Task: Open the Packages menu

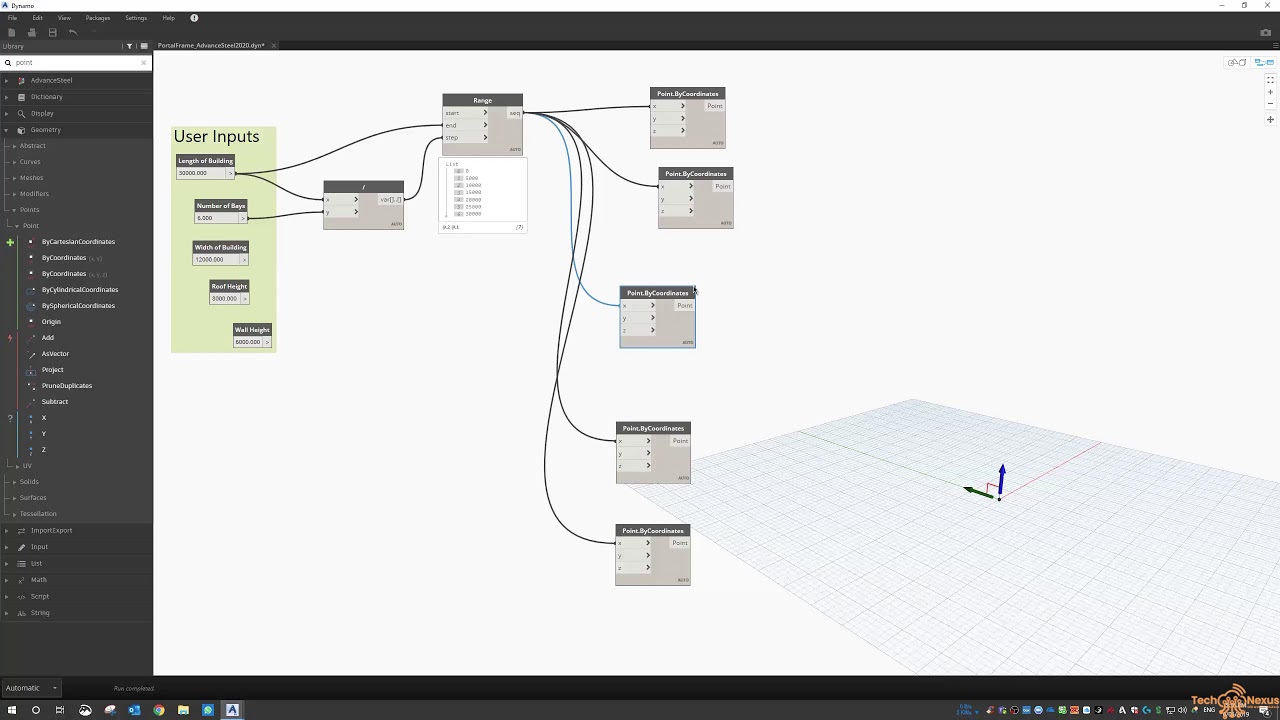Action: coord(98,18)
